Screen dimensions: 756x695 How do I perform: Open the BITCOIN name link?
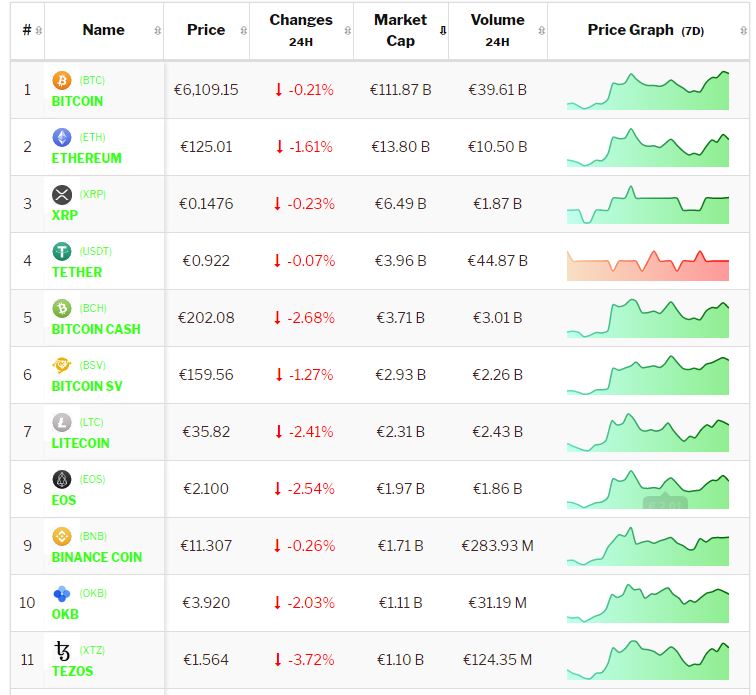(x=77, y=101)
